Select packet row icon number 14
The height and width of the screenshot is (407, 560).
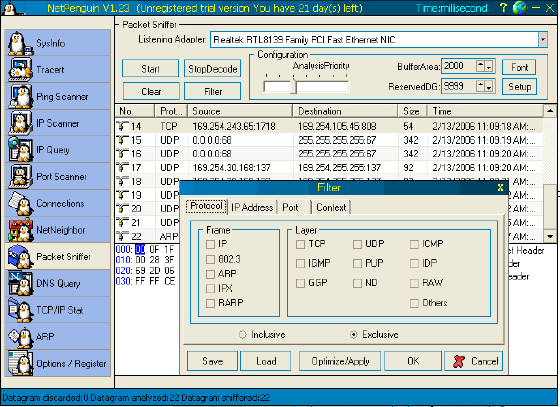tap(122, 126)
